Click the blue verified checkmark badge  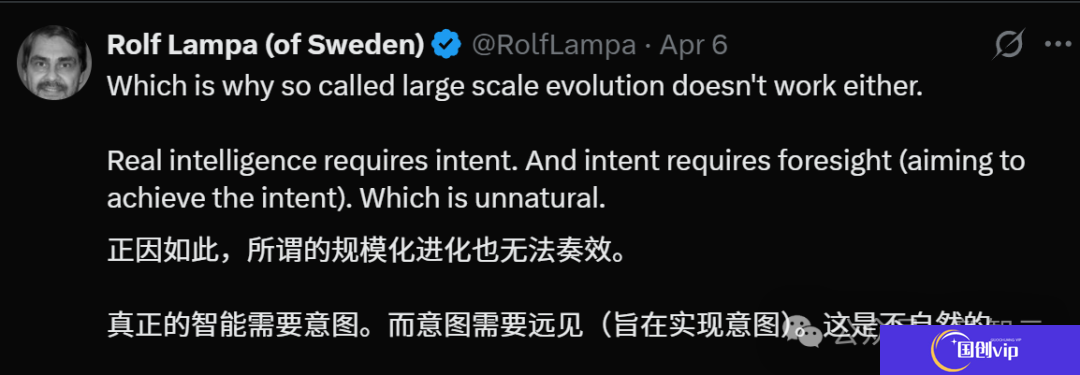point(446,45)
